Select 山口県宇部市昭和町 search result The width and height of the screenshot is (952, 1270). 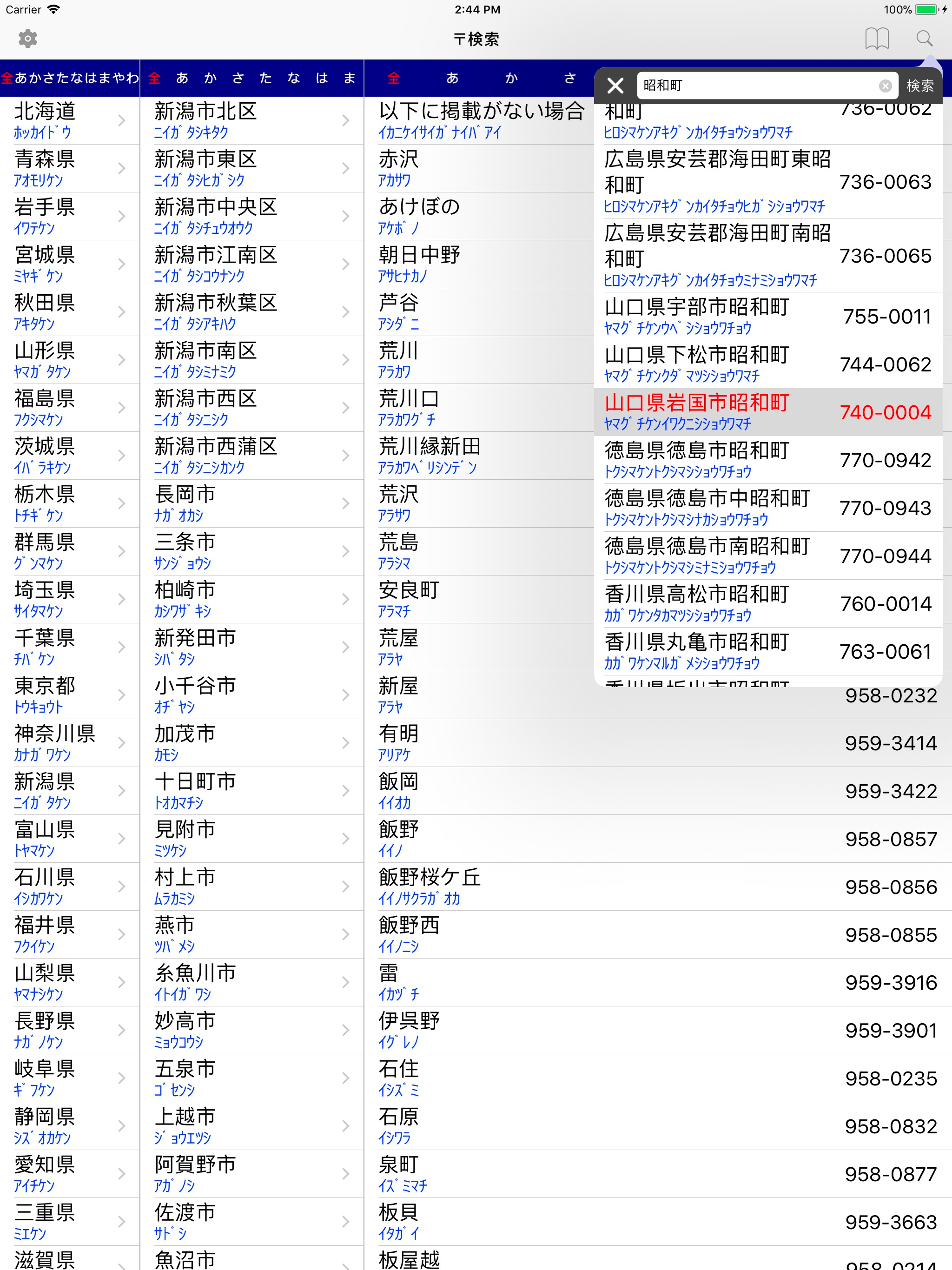click(x=768, y=317)
